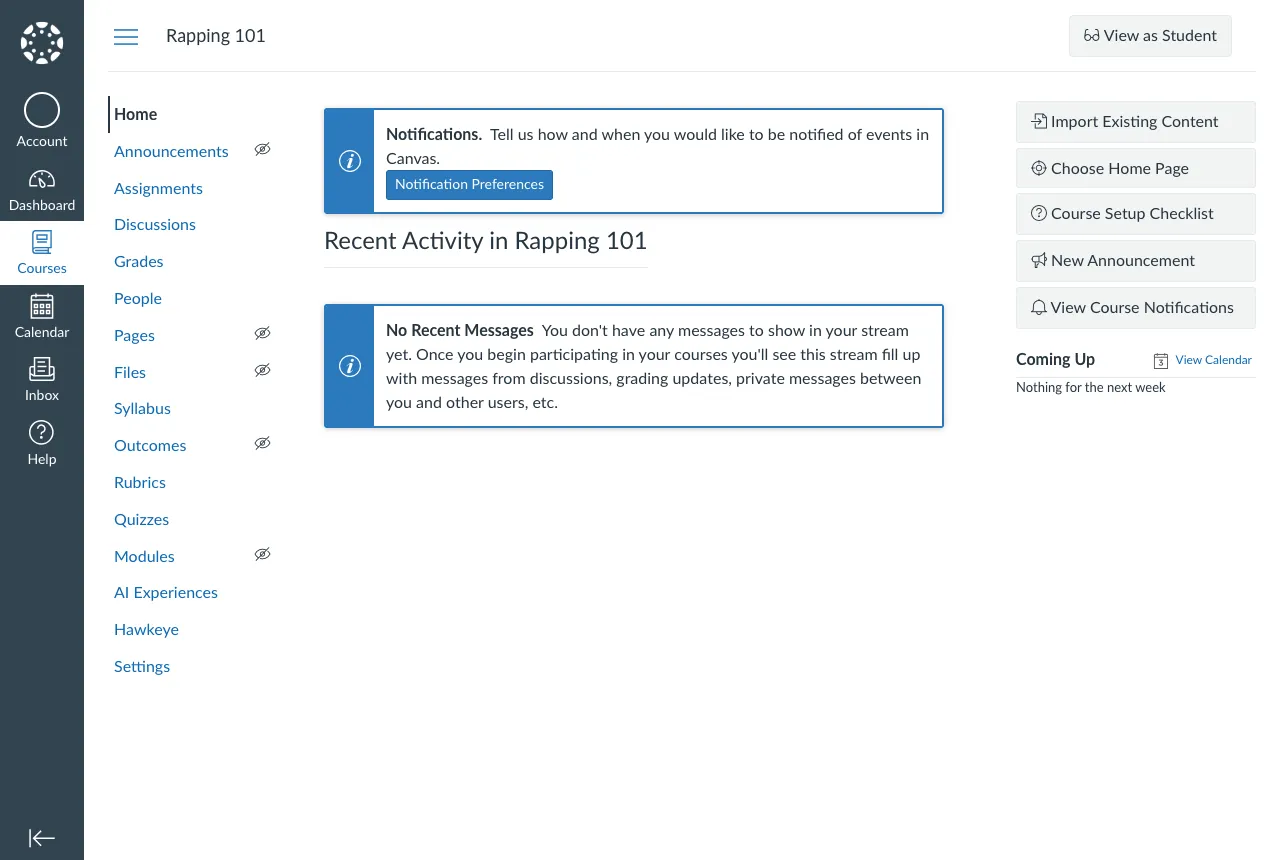Open Files in course navigation
This screenshot has width=1280, height=860.
(x=130, y=372)
